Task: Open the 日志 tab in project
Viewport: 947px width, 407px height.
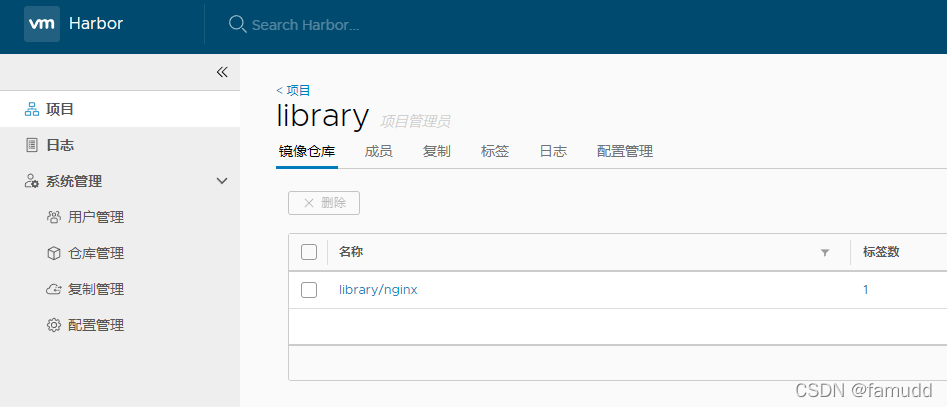Action: click(x=553, y=152)
